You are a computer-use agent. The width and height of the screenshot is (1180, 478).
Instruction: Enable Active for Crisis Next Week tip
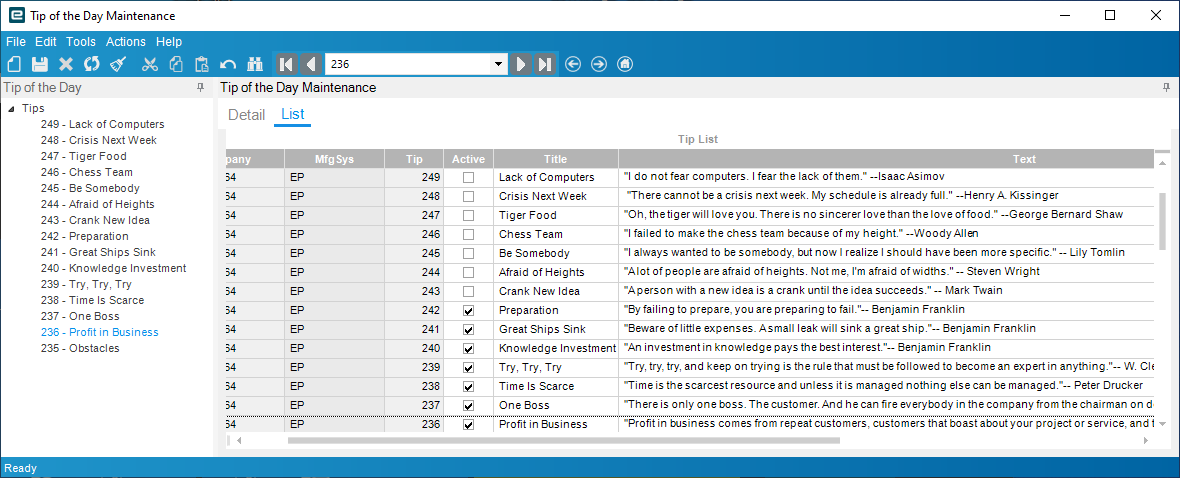coord(468,196)
